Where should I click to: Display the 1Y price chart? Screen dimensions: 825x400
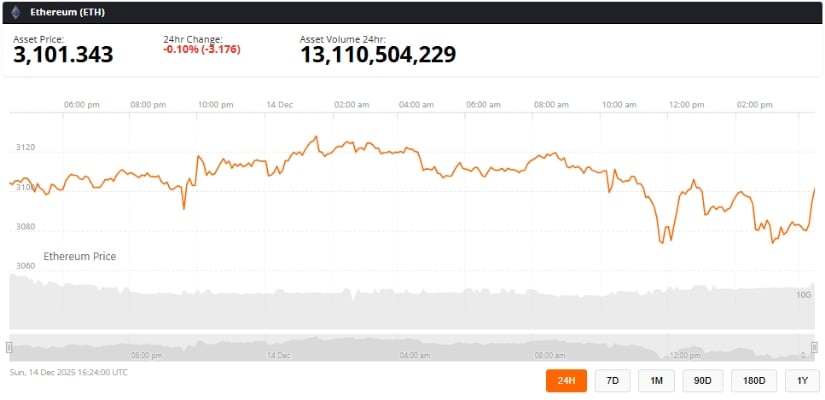[x=802, y=381]
